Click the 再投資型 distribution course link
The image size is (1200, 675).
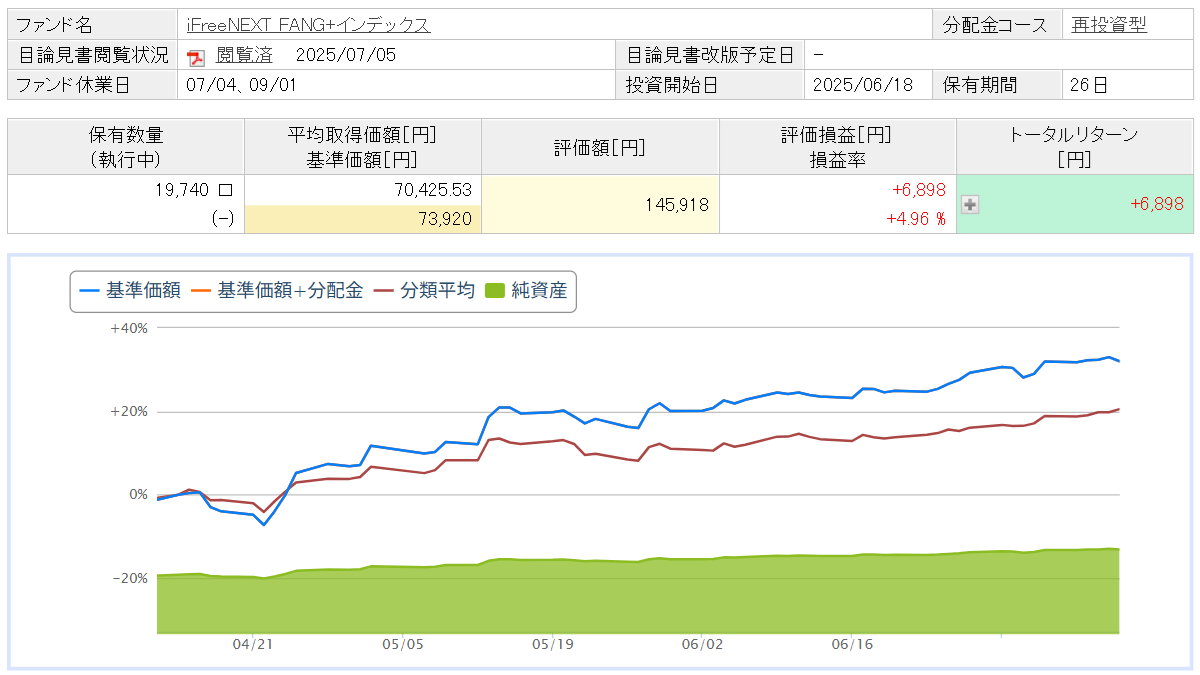[1109, 26]
